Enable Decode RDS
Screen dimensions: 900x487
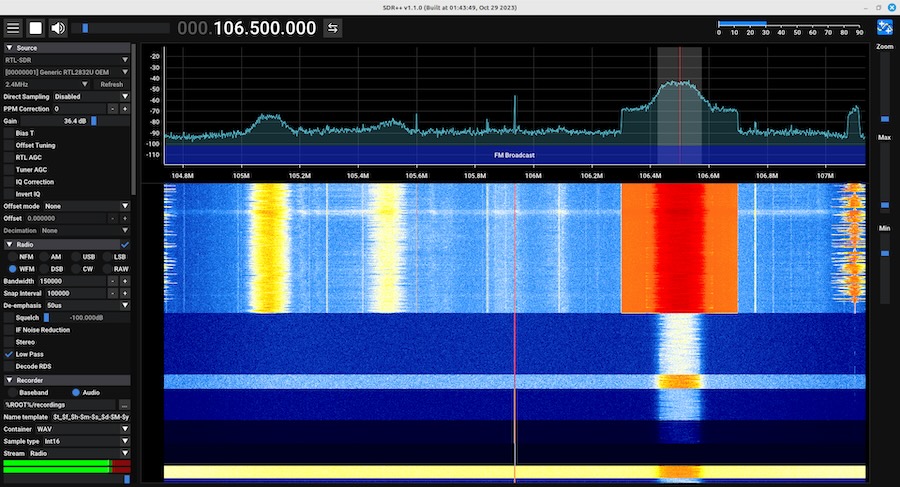pyautogui.click(x=9, y=366)
